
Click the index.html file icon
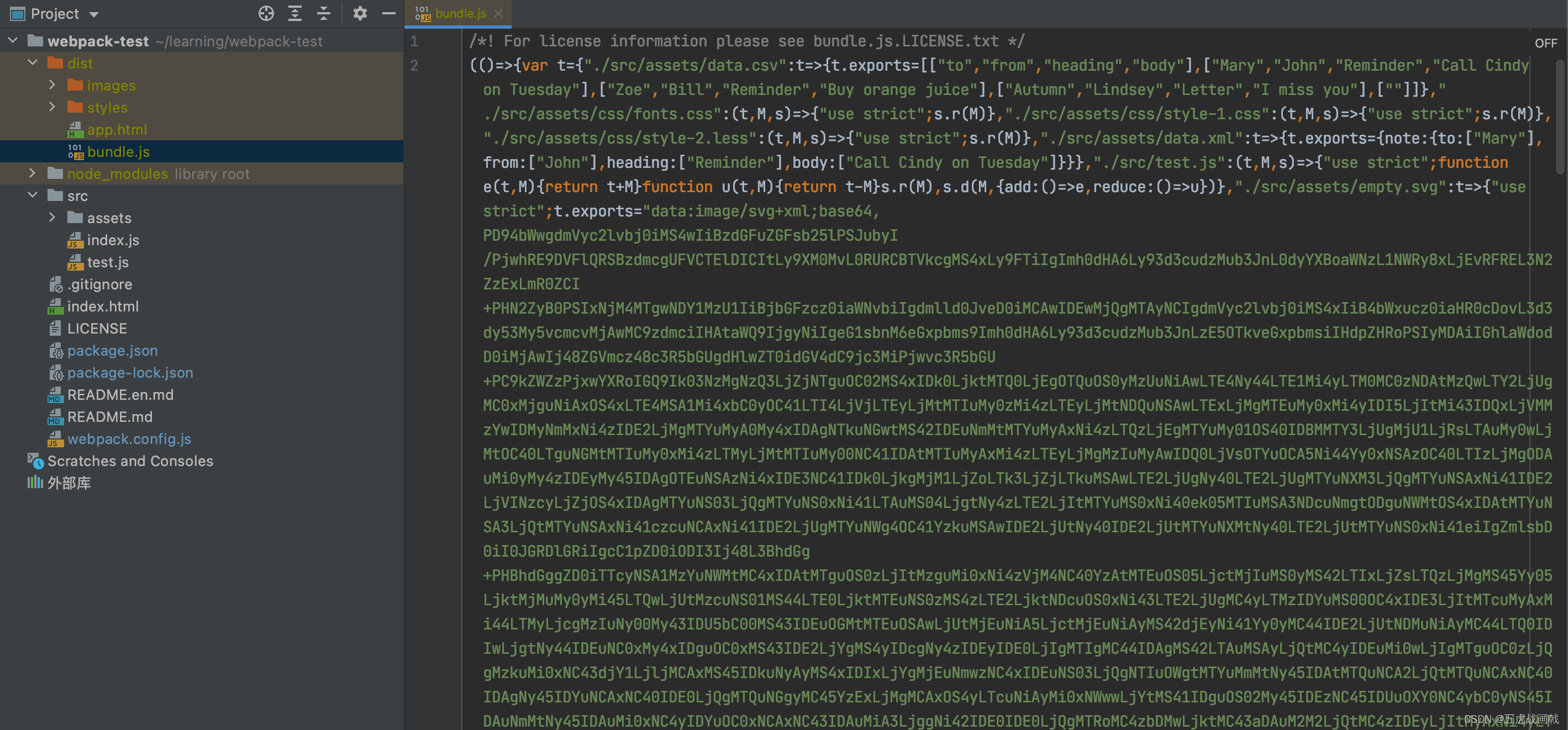pyautogui.click(x=55, y=306)
